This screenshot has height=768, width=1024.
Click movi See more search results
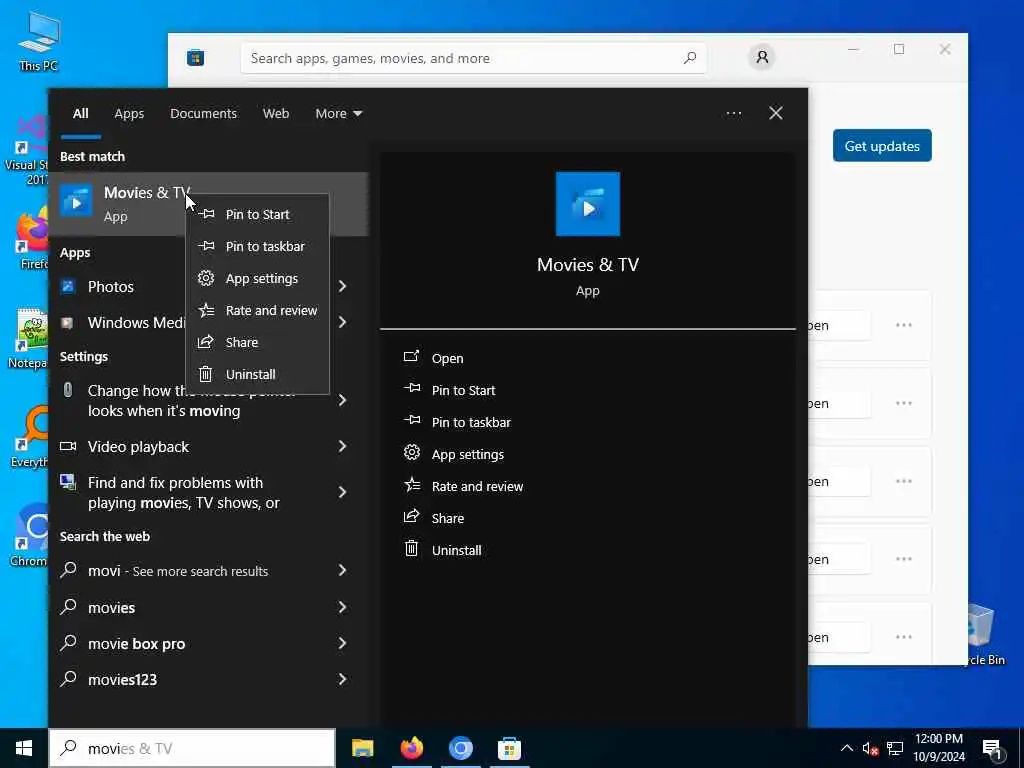178,571
